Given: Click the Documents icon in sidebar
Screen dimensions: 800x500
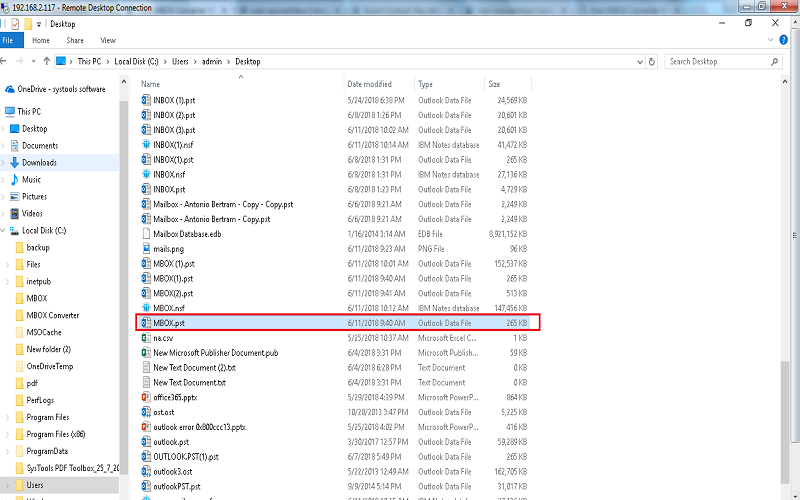Looking at the screenshot, I should point(14,146).
